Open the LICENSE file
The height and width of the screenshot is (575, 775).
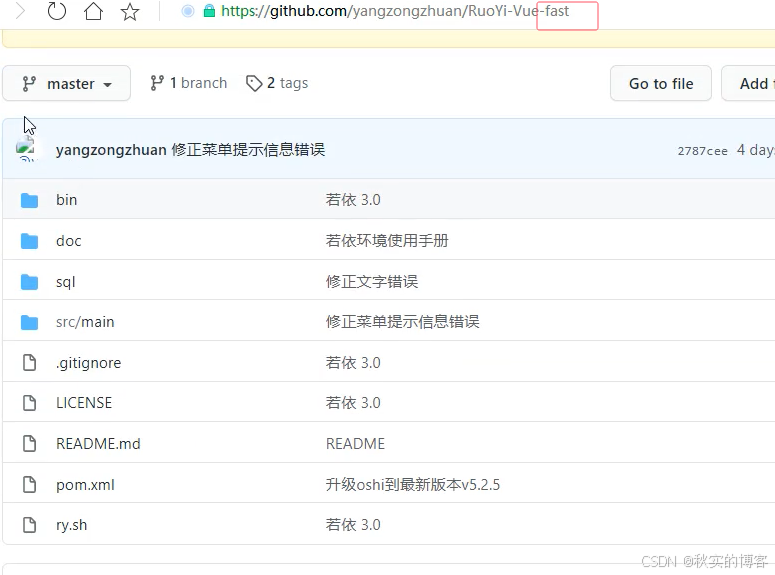84,403
